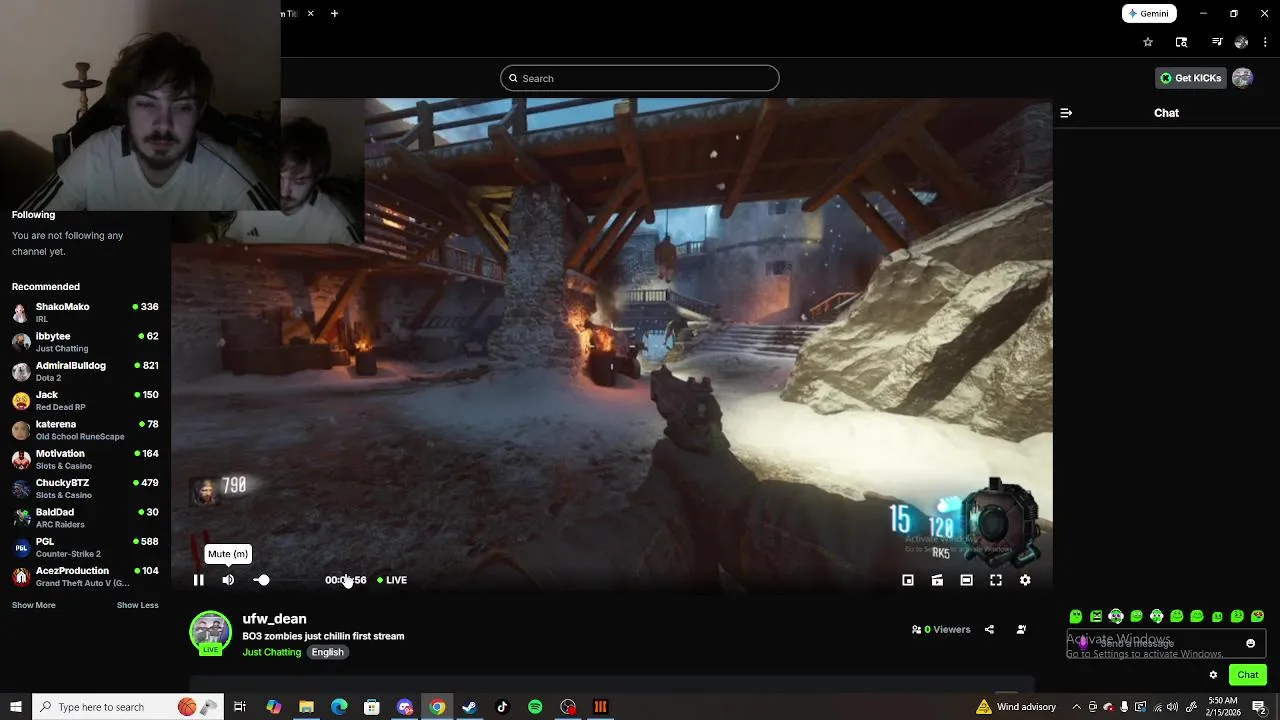The height and width of the screenshot is (720, 1280).
Task: Open the ufw_dean channel name link
Action: 274,619
